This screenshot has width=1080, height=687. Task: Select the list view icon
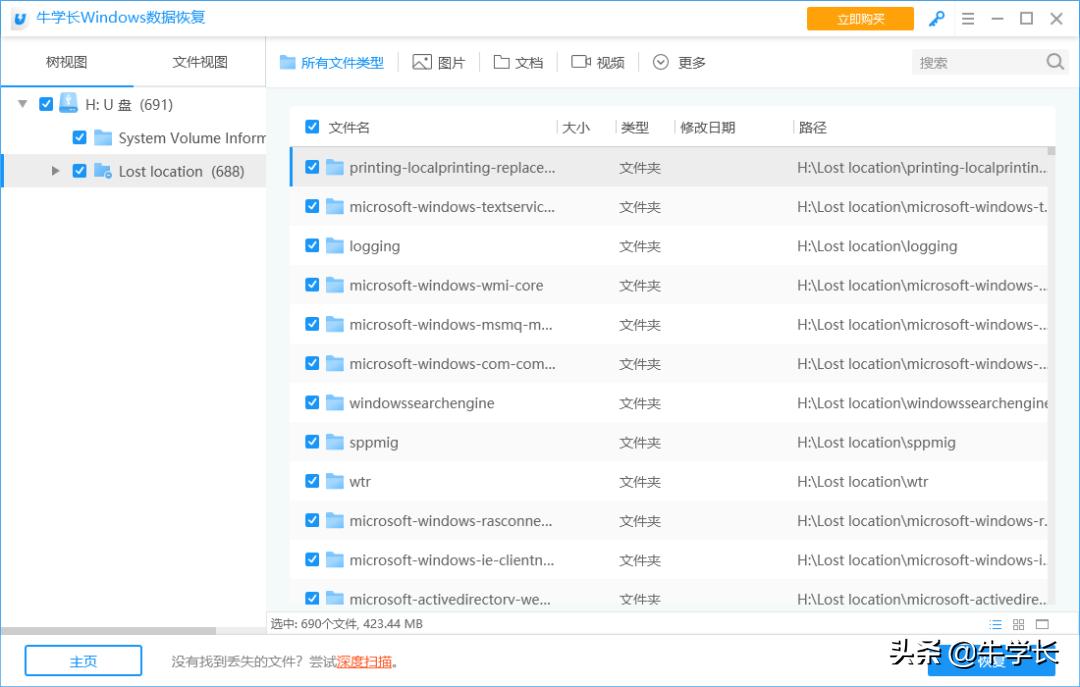coord(995,624)
